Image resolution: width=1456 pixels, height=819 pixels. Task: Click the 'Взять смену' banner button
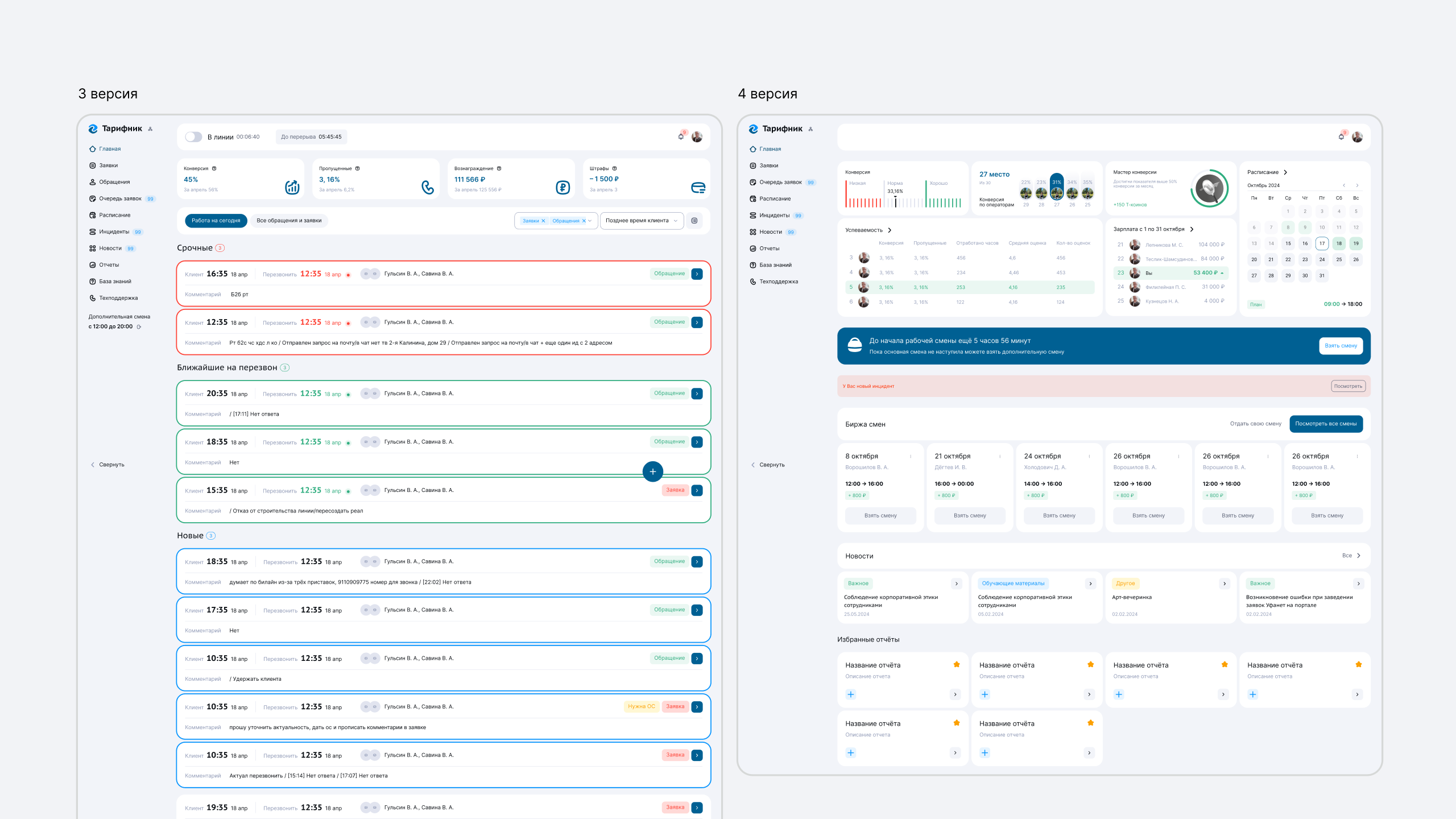point(1341,346)
